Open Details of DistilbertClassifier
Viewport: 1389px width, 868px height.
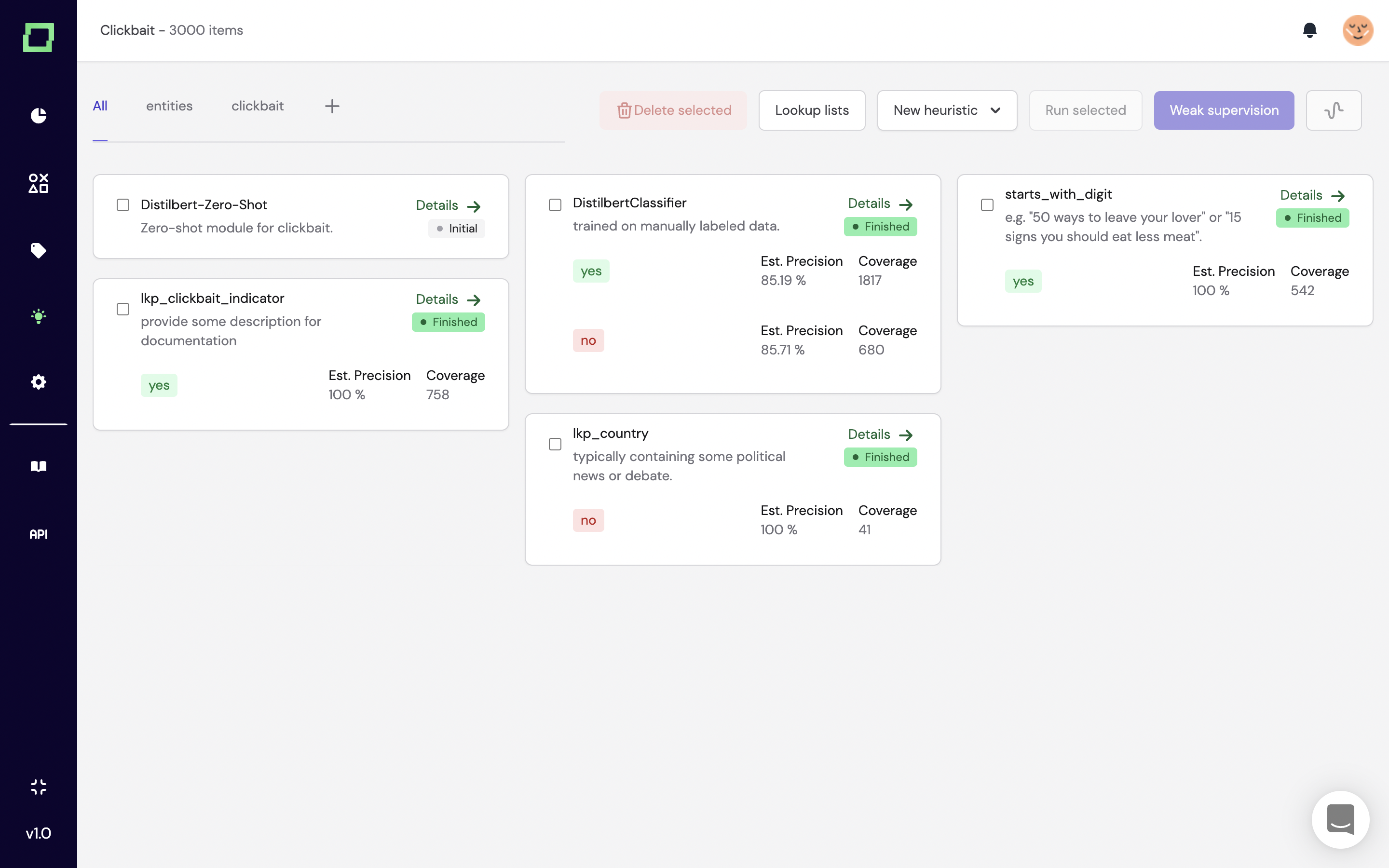880,204
